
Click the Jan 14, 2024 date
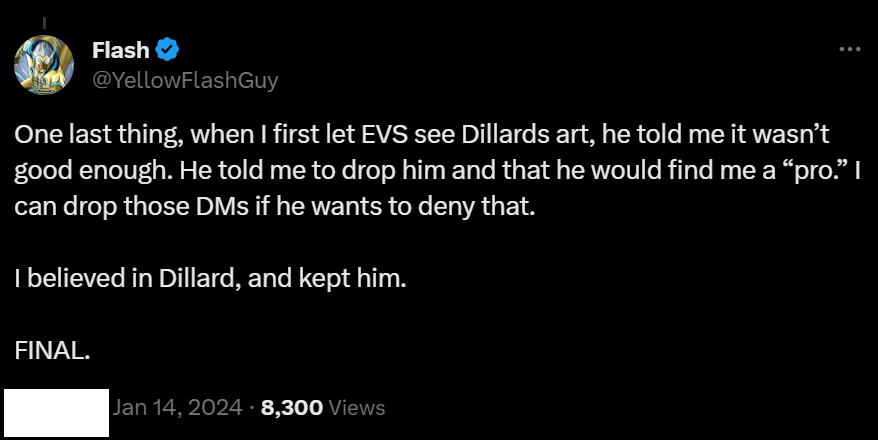point(178,408)
